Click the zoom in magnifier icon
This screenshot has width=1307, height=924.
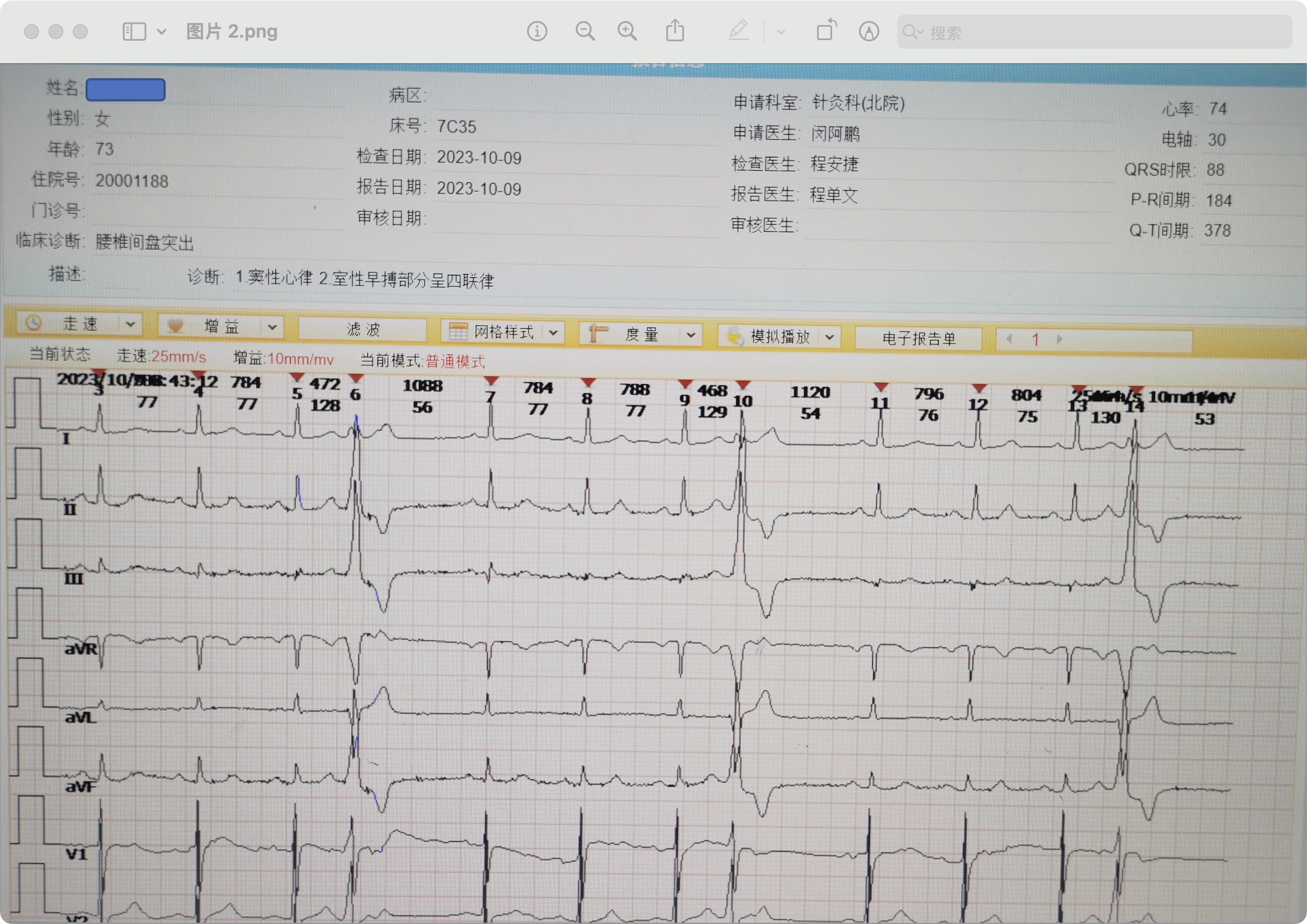[627, 31]
